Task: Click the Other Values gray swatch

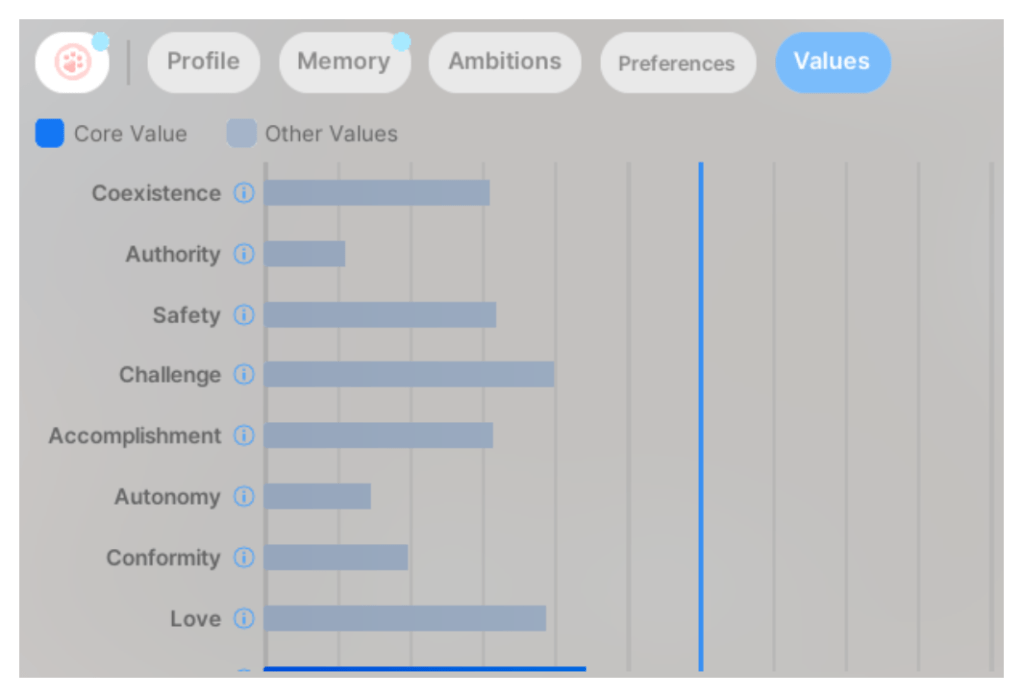Action: pos(241,134)
